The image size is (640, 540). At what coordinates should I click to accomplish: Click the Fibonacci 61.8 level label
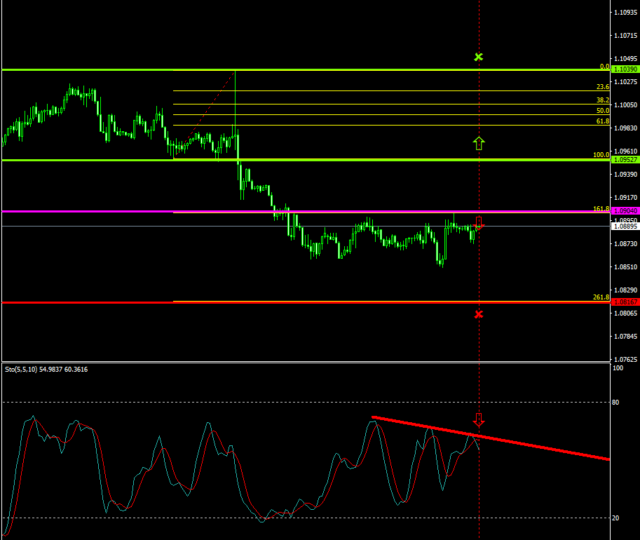602,121
